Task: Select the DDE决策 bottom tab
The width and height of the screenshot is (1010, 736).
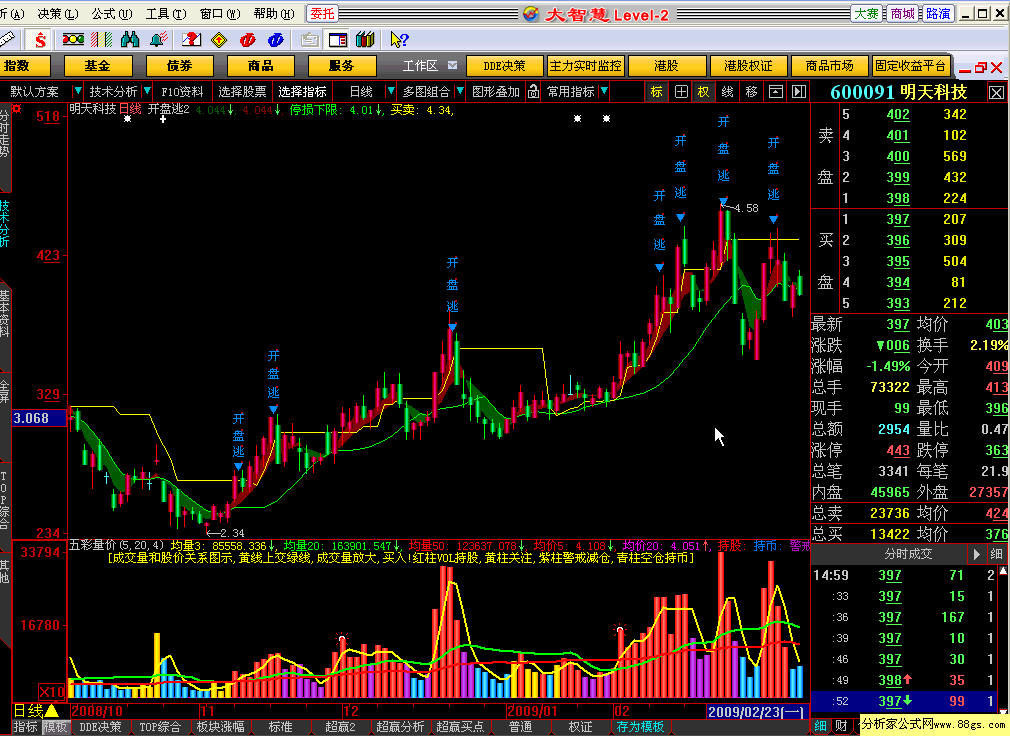Action: point(100,727)
